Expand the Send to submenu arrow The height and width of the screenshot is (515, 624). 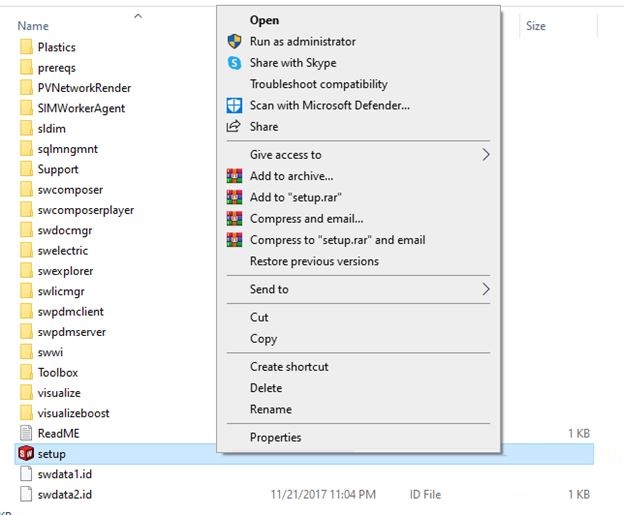(486, 289)
